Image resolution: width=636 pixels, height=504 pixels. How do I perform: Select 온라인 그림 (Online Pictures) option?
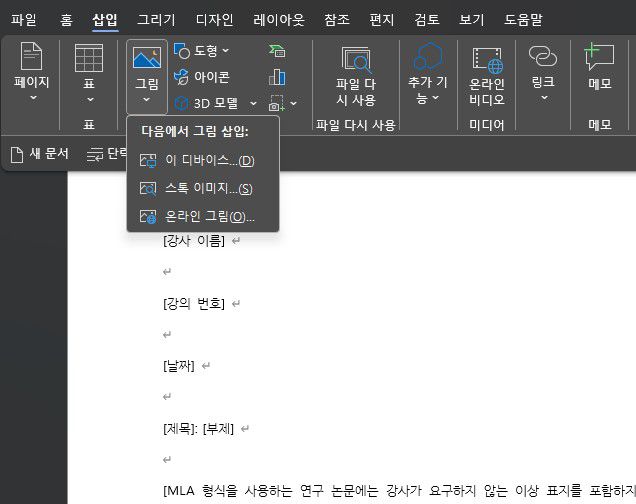pos(209,216)
